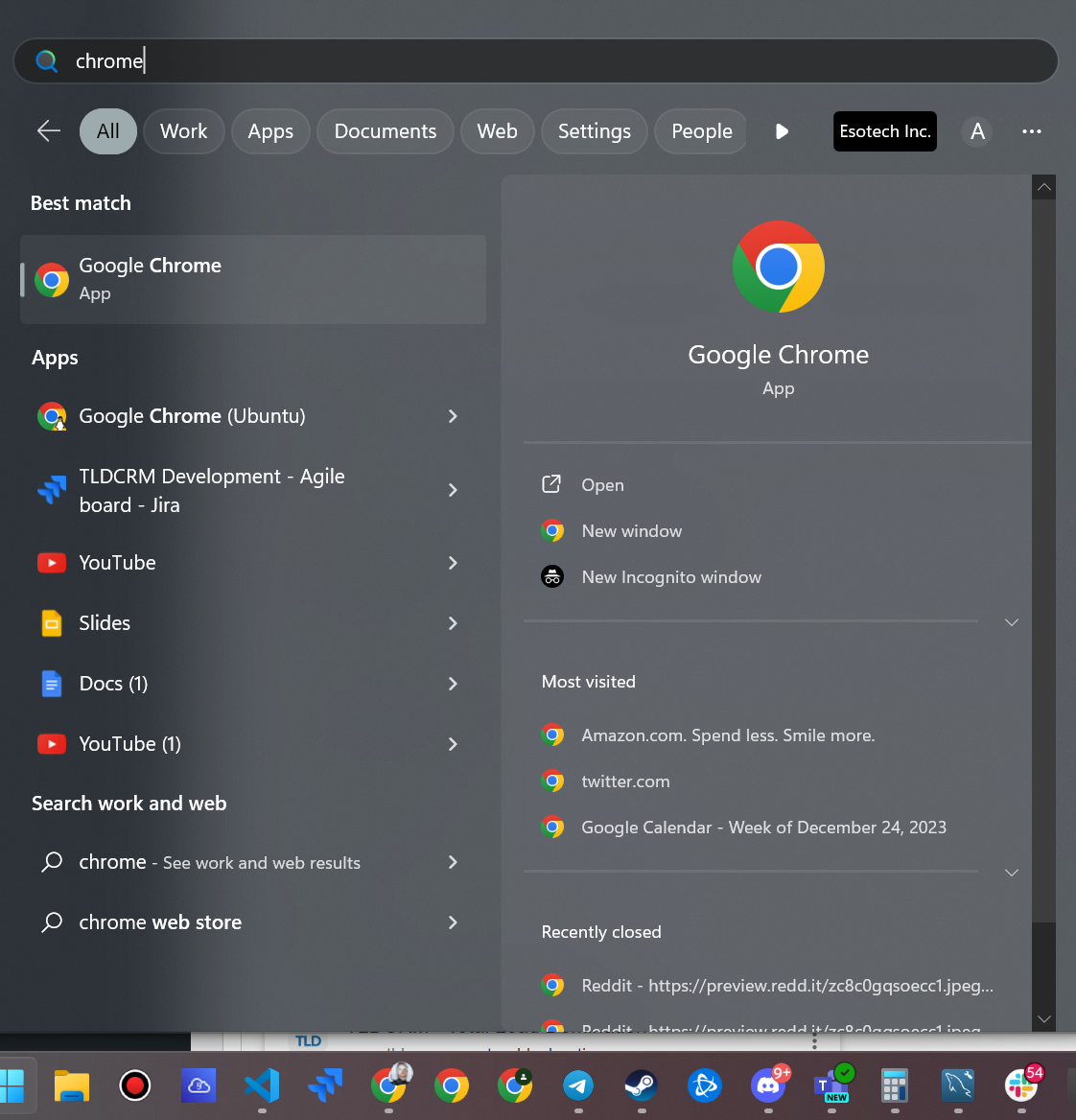Click into the search box containing chrome

click(536, 60)
